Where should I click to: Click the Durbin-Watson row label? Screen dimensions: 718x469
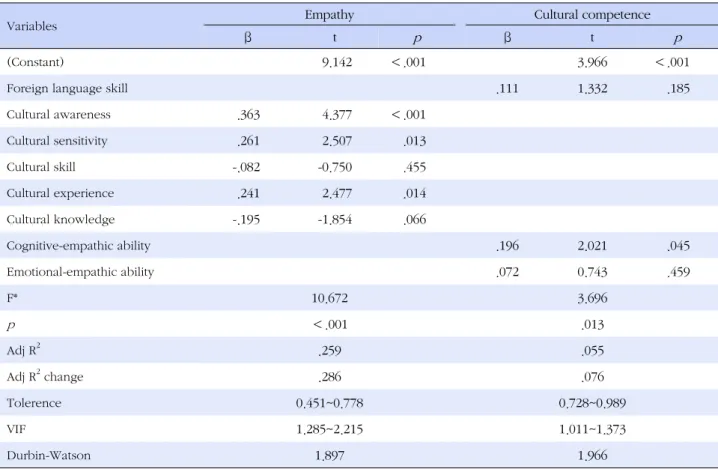48,455
